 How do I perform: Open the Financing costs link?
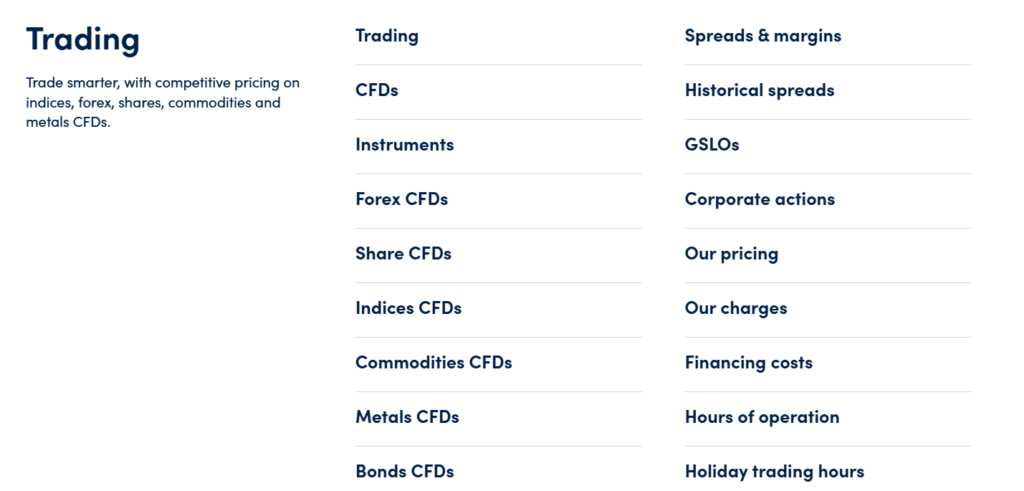[748, 363]
